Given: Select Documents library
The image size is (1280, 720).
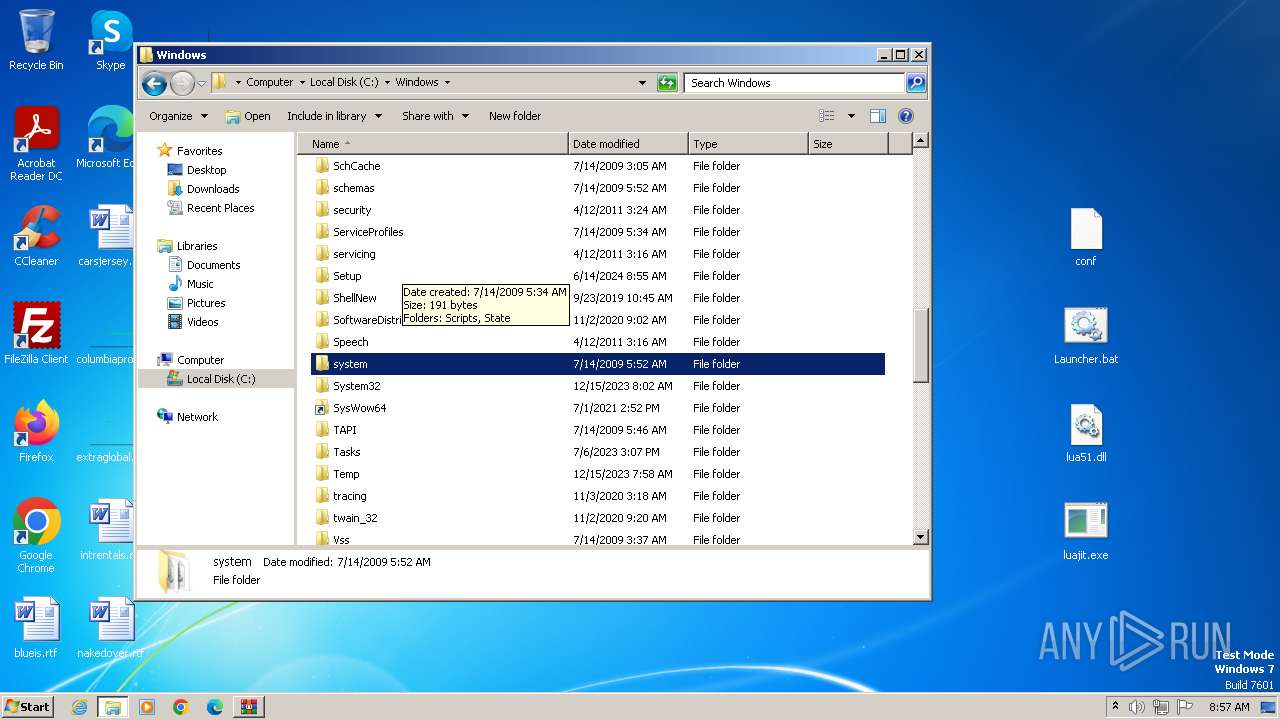Looking at the screenshot, I should [213, 265].
